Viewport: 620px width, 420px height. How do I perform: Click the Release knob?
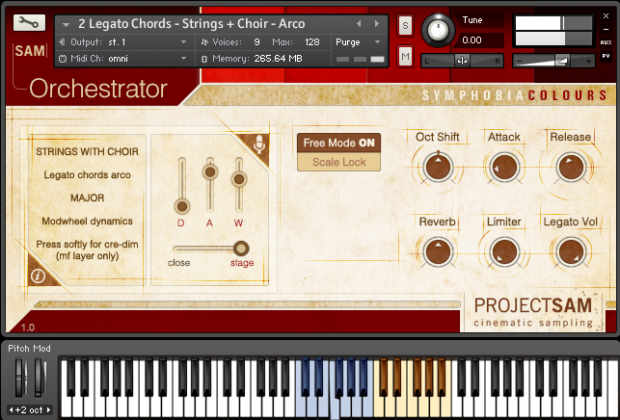pos(571,167)
